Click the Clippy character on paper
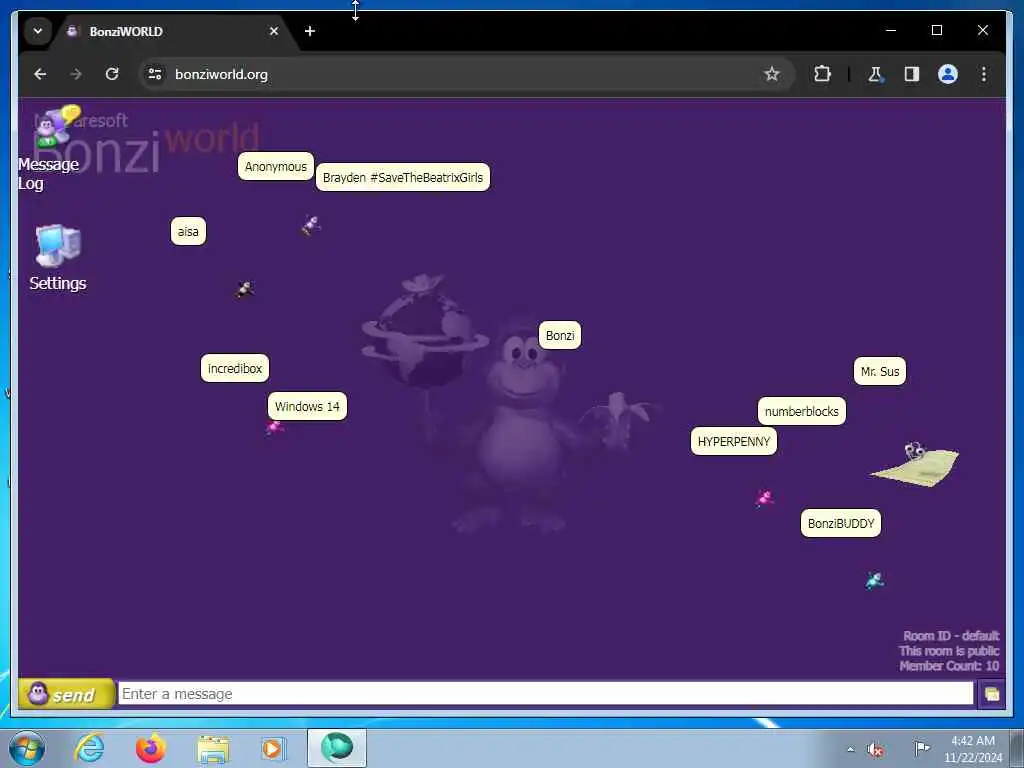 [917, 463]
